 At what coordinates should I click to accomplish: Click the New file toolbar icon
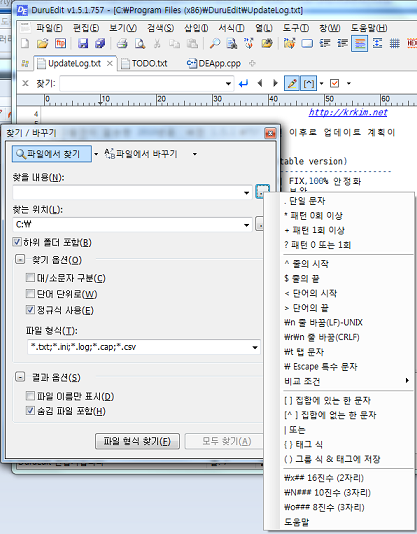(25, 44)
